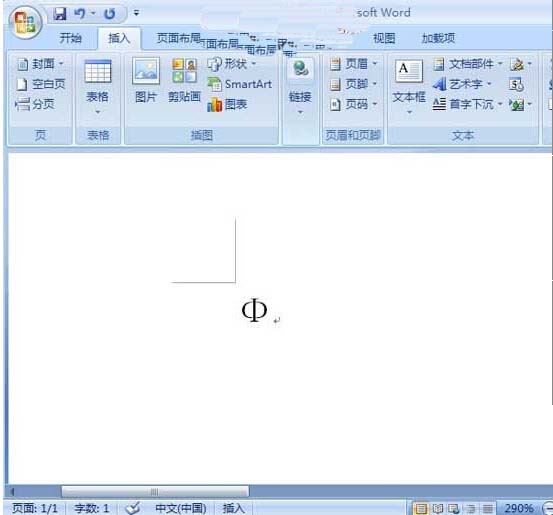This screenshot has height=515, width=553.
Task: Switch to the 加载项 tab
Action: (x=438, y=38)
